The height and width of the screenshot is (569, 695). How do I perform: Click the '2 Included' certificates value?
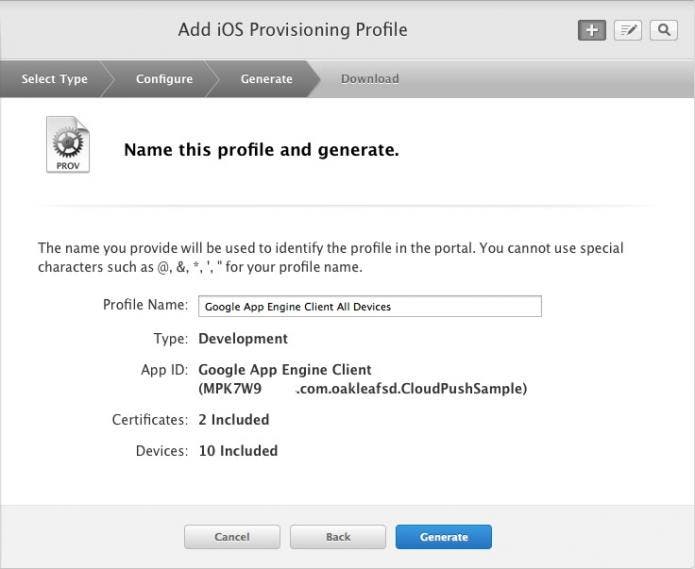point(234,419)
